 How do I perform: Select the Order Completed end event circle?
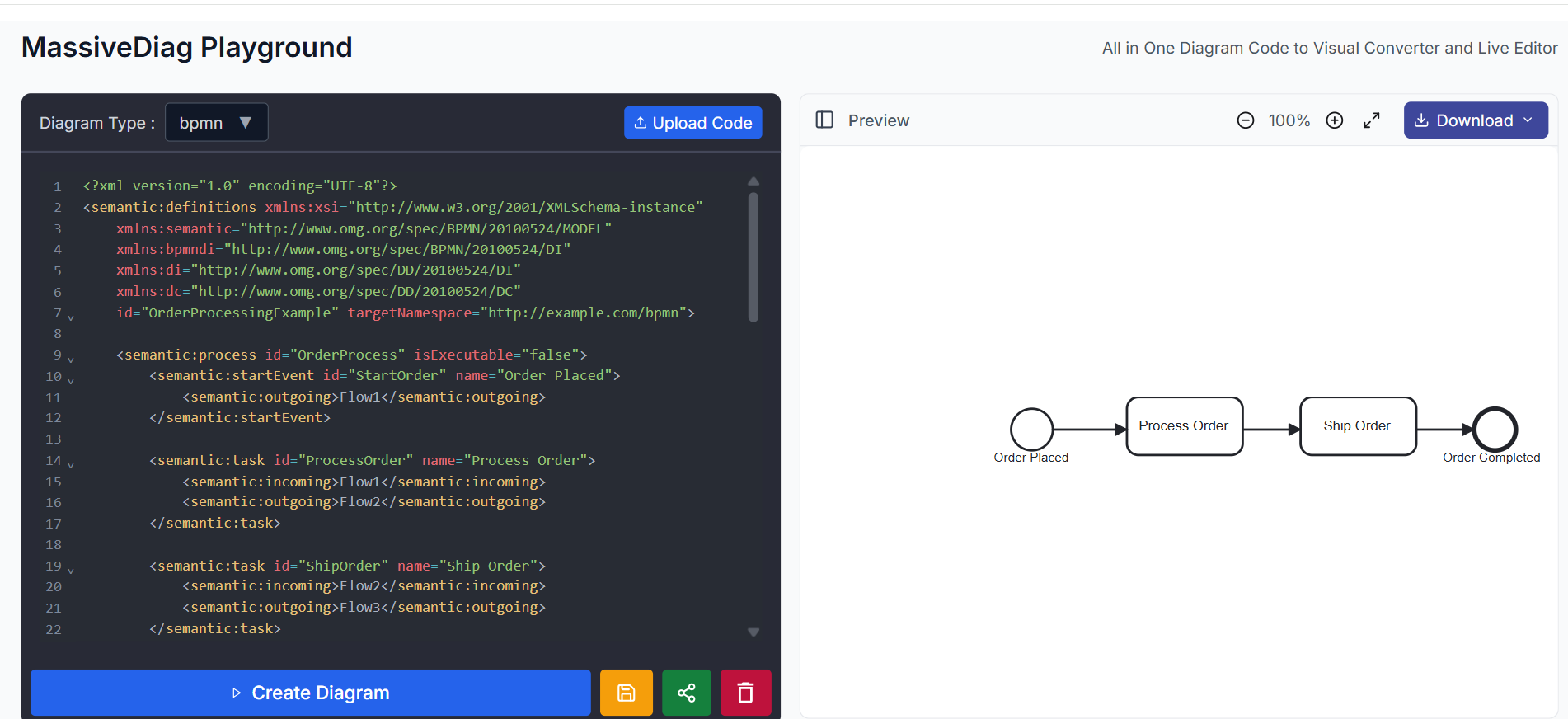click(1495, 429)
